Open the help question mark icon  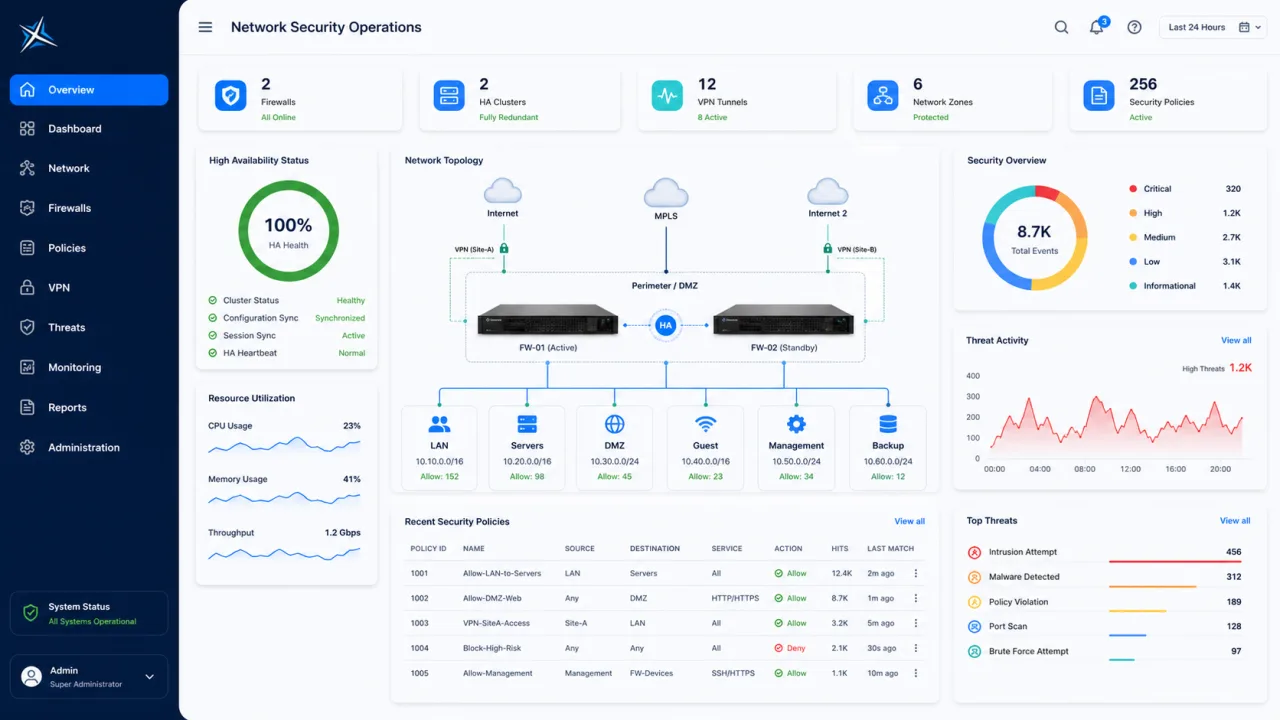click(1134, 27)
